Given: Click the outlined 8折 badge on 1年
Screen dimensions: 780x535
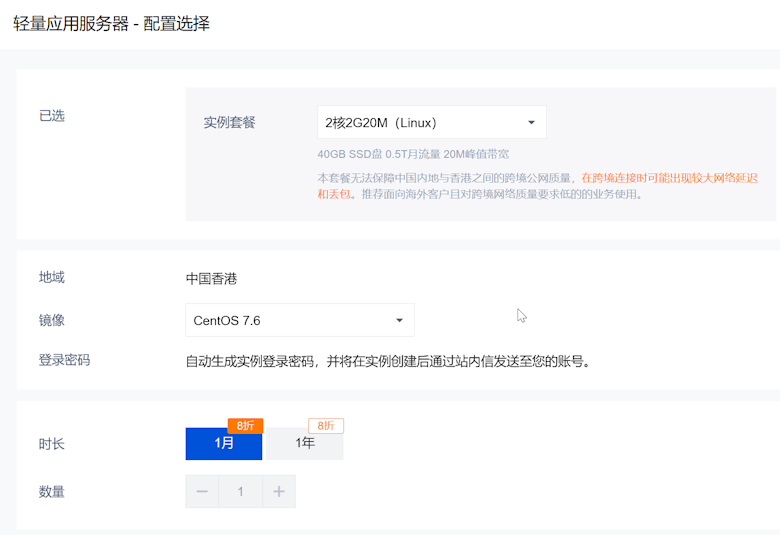Looking at the screenshot, I should pyautogui.click(x=326, y=426).
